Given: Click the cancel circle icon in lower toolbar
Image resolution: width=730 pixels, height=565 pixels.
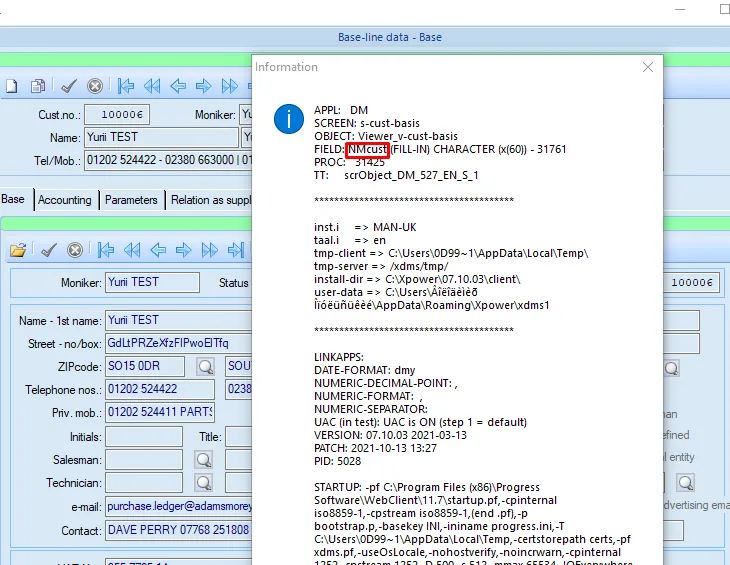Looking at the screenshot, I should pos(75,250).
